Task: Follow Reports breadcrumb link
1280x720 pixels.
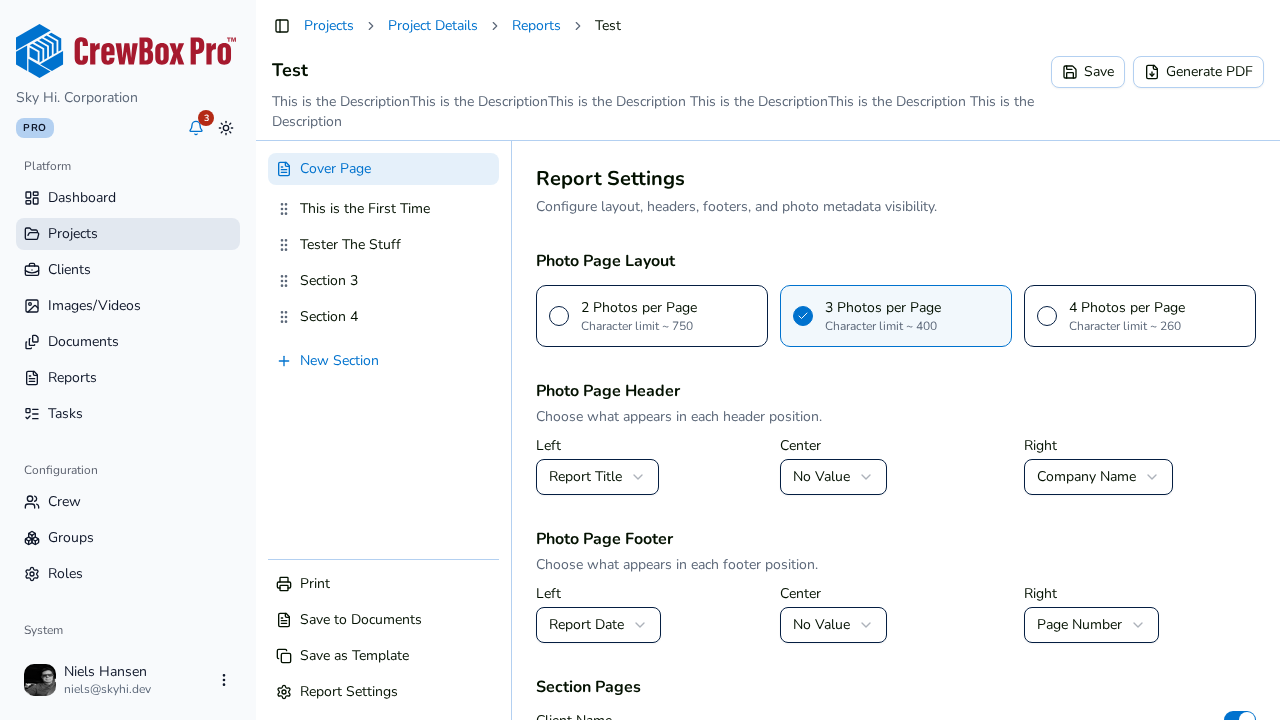Action: click(536, 26)
